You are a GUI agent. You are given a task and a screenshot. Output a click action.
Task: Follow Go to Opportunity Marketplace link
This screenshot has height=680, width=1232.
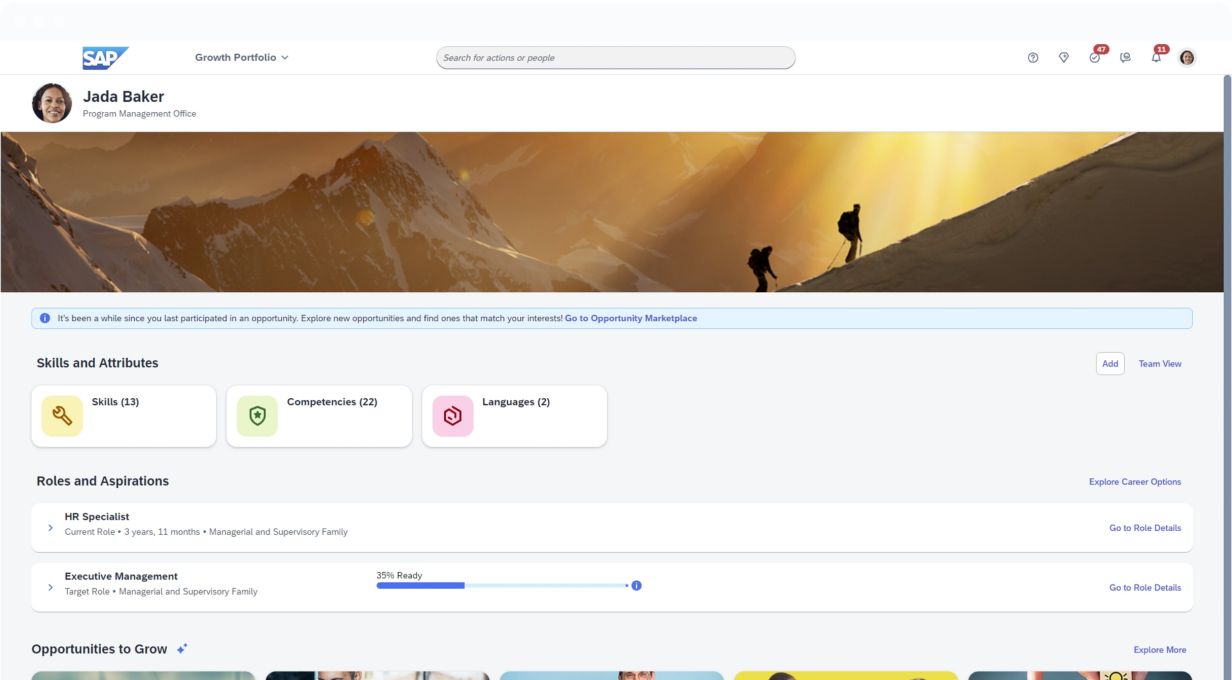tap(631, 319)
